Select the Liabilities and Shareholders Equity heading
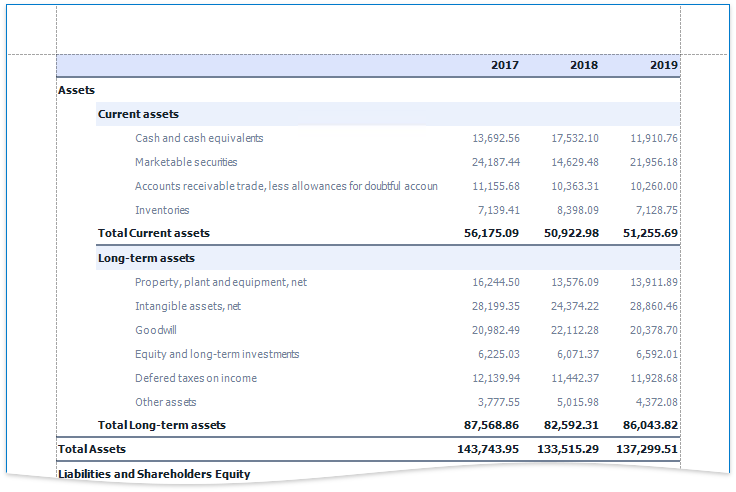 [154, 473]
